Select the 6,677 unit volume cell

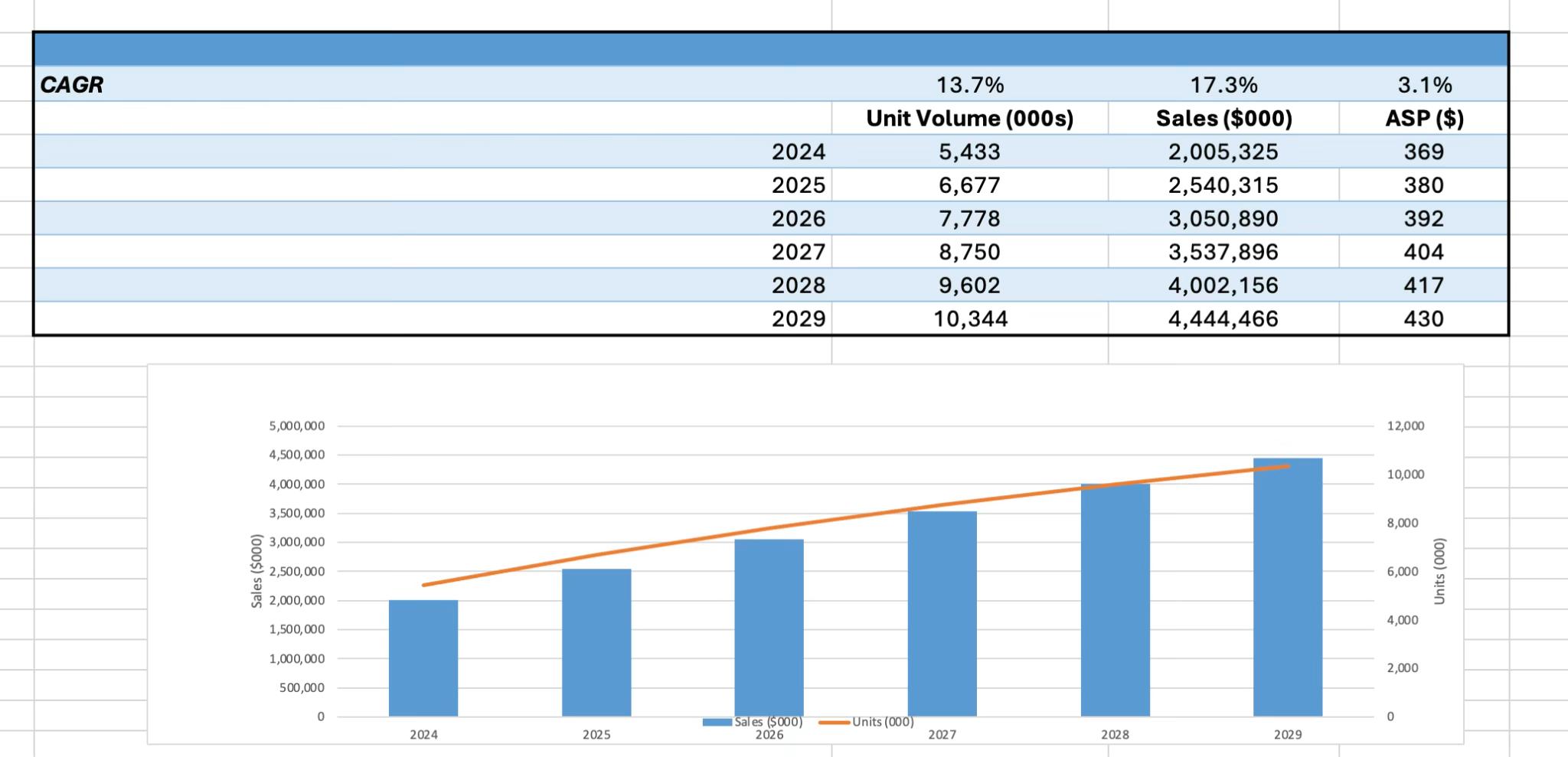point(969,185)
